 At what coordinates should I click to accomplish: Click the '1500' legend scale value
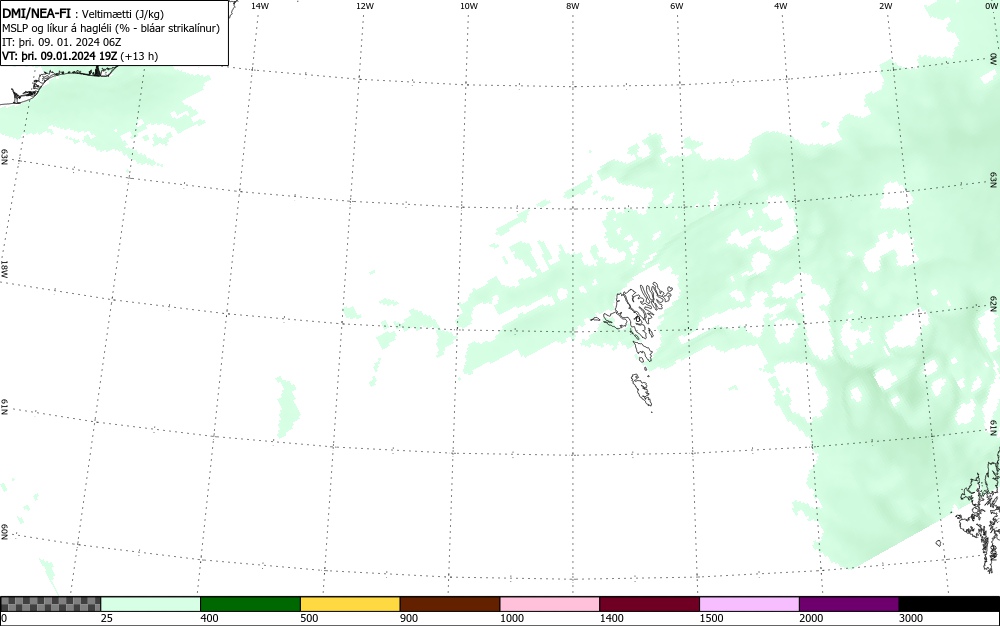click(711, 618)
